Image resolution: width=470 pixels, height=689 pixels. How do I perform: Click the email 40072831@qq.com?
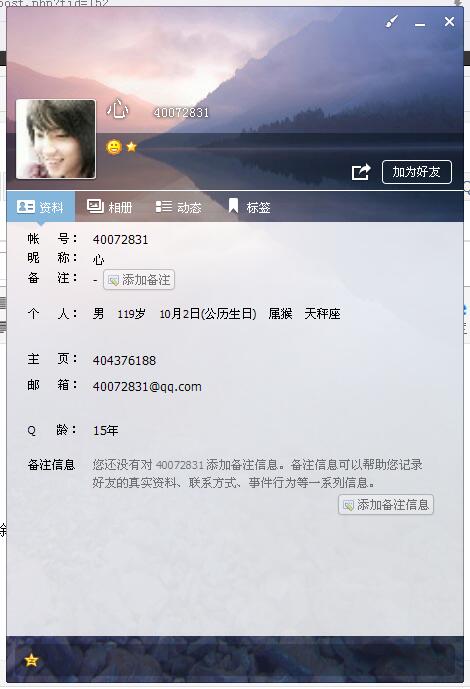pyautogui.click(x=147, y=387)
